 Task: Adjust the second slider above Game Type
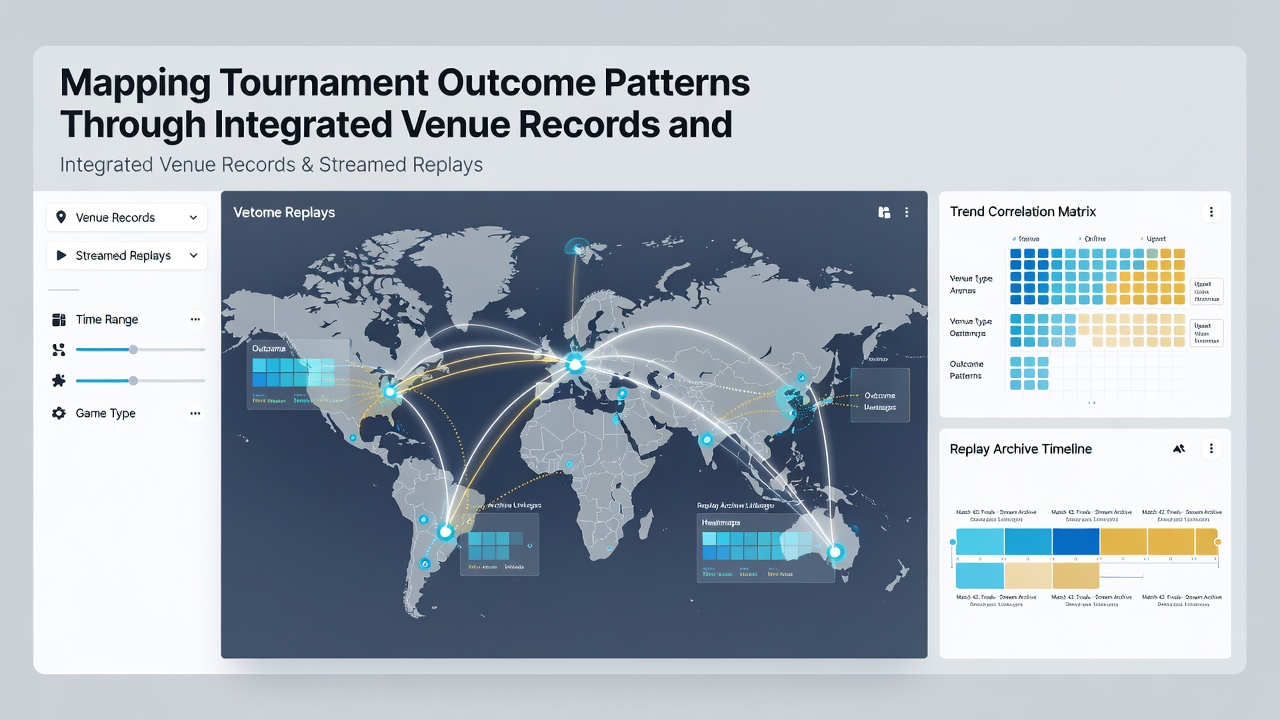[x=140, y=381]
